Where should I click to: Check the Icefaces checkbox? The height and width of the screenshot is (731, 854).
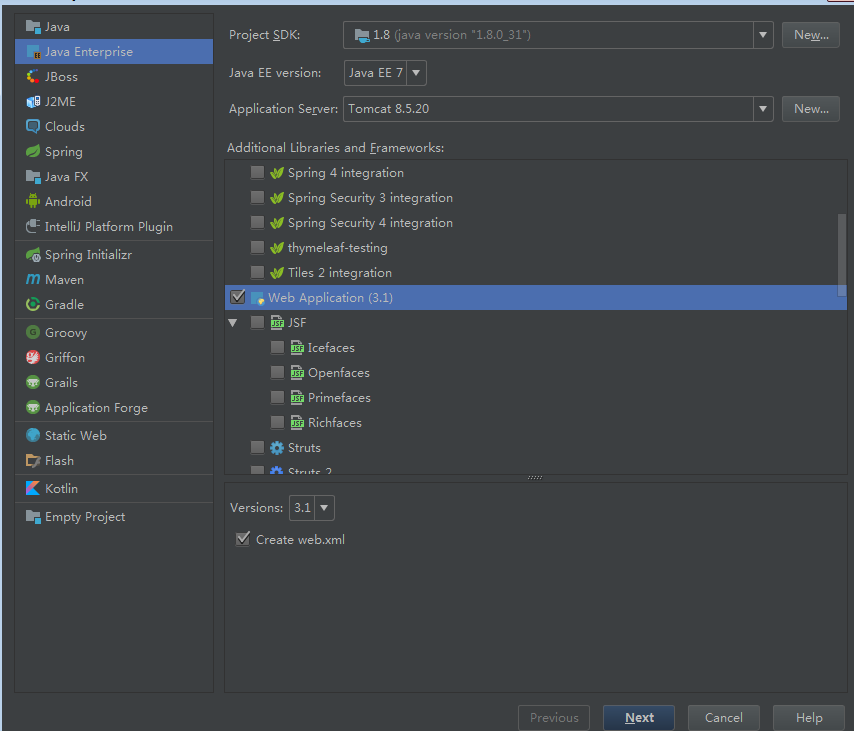277,348
